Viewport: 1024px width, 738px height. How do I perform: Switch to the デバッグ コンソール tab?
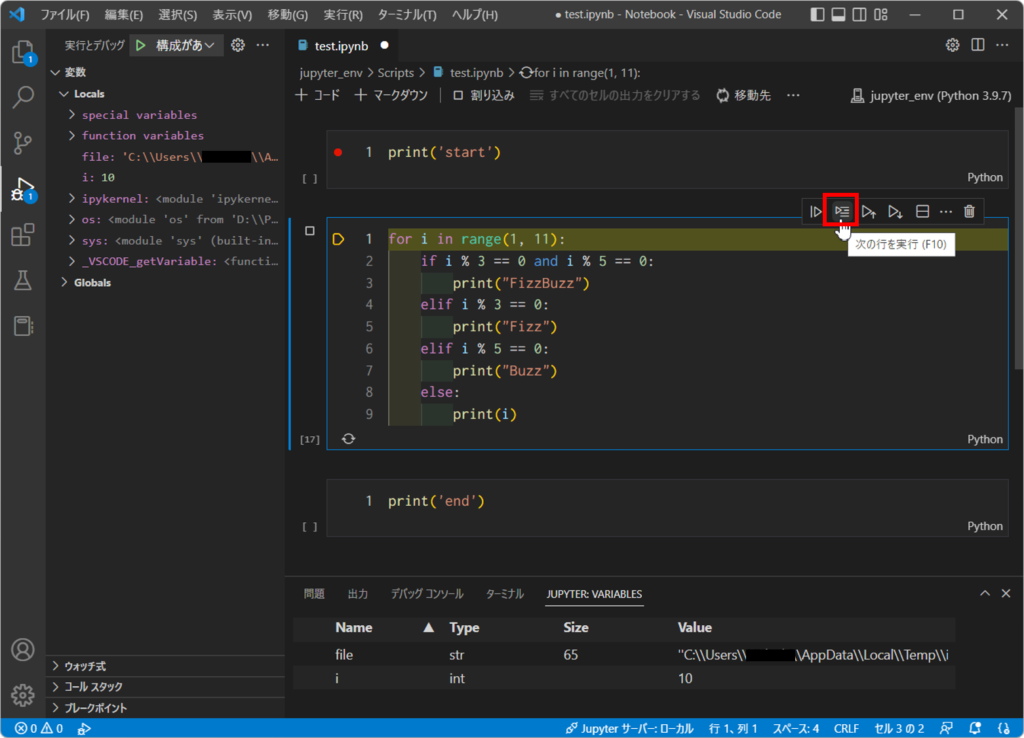[427, 594]
